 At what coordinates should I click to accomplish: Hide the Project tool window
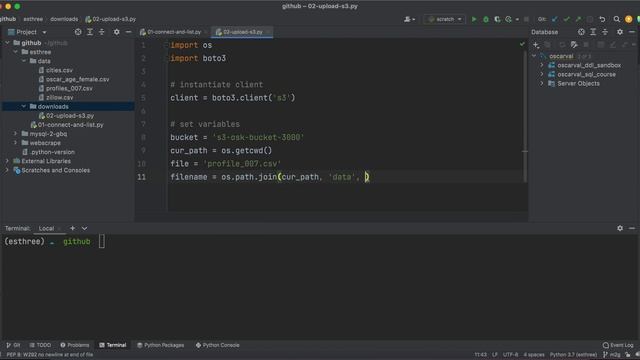[x=129, y=32]
